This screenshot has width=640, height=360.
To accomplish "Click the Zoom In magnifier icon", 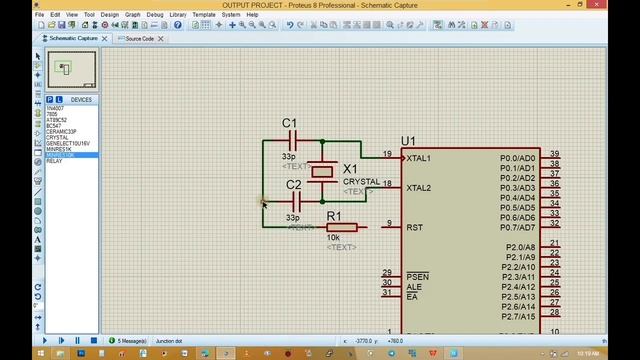I will pos(242,25).
